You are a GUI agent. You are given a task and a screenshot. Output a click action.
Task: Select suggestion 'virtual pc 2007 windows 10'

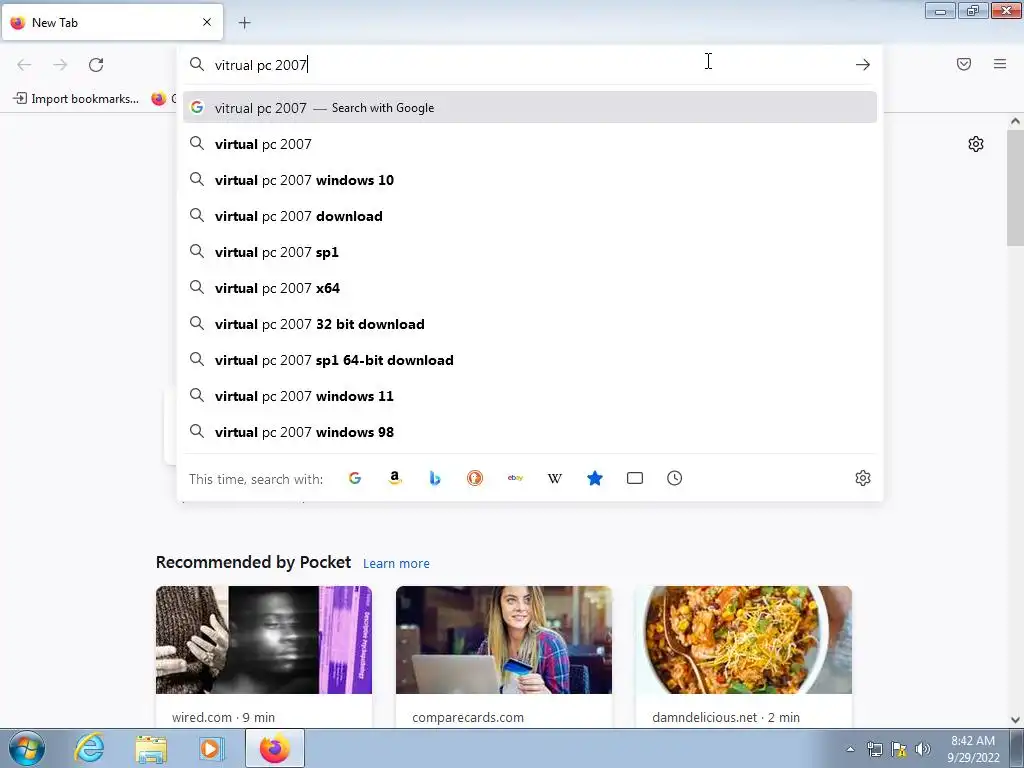click(530, 180)
